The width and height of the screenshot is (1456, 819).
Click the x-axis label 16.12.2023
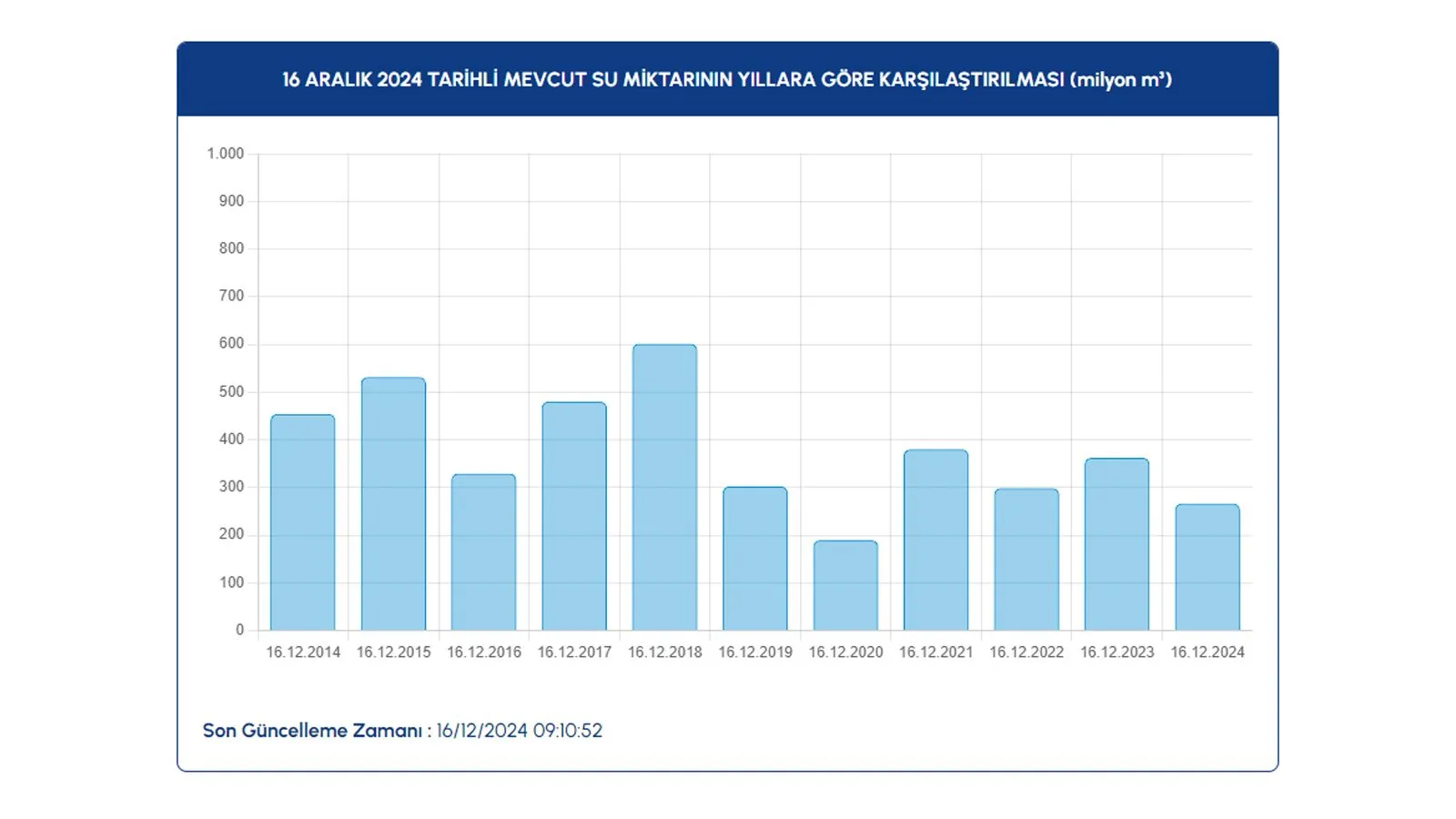1117,652
